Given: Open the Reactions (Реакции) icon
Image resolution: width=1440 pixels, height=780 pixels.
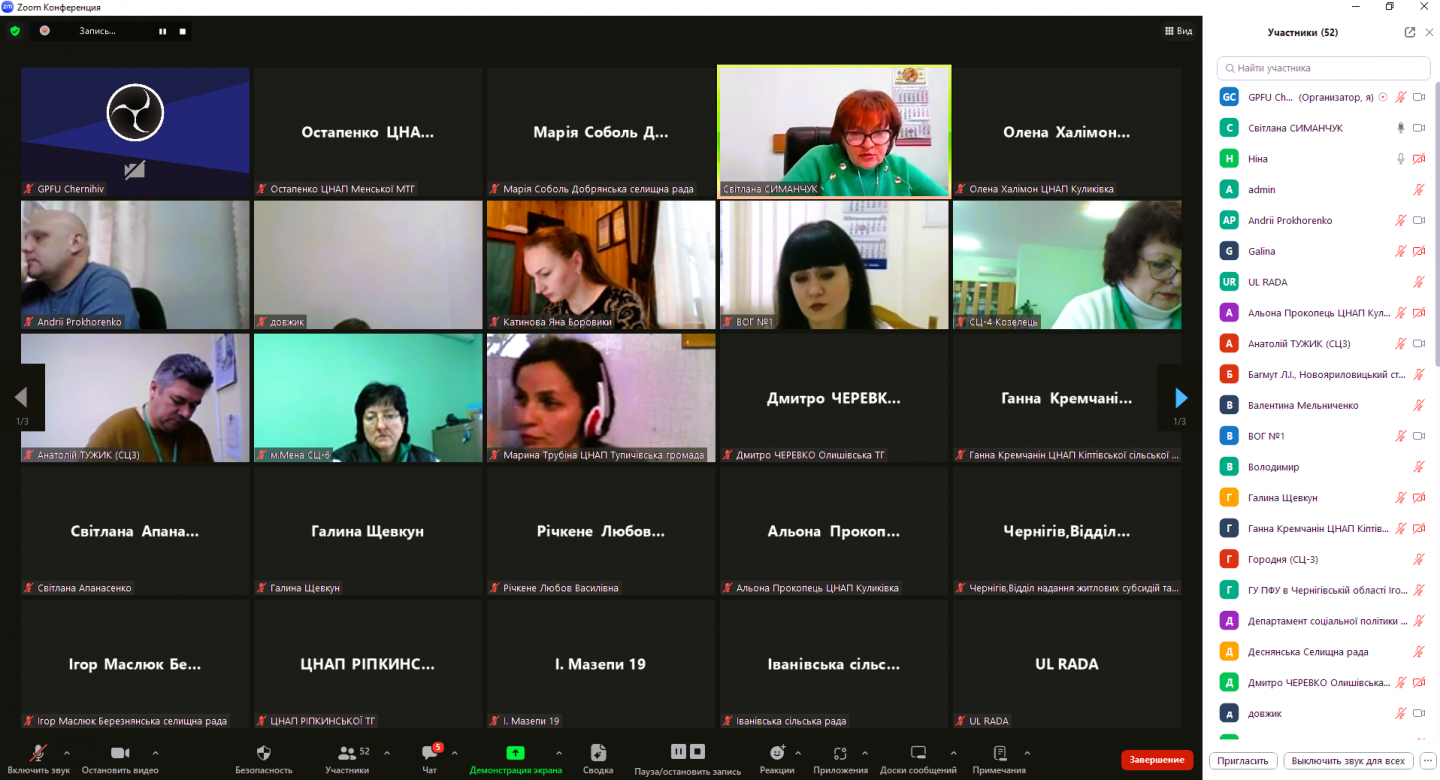Looking at the screenshot, I should (777, 753).
